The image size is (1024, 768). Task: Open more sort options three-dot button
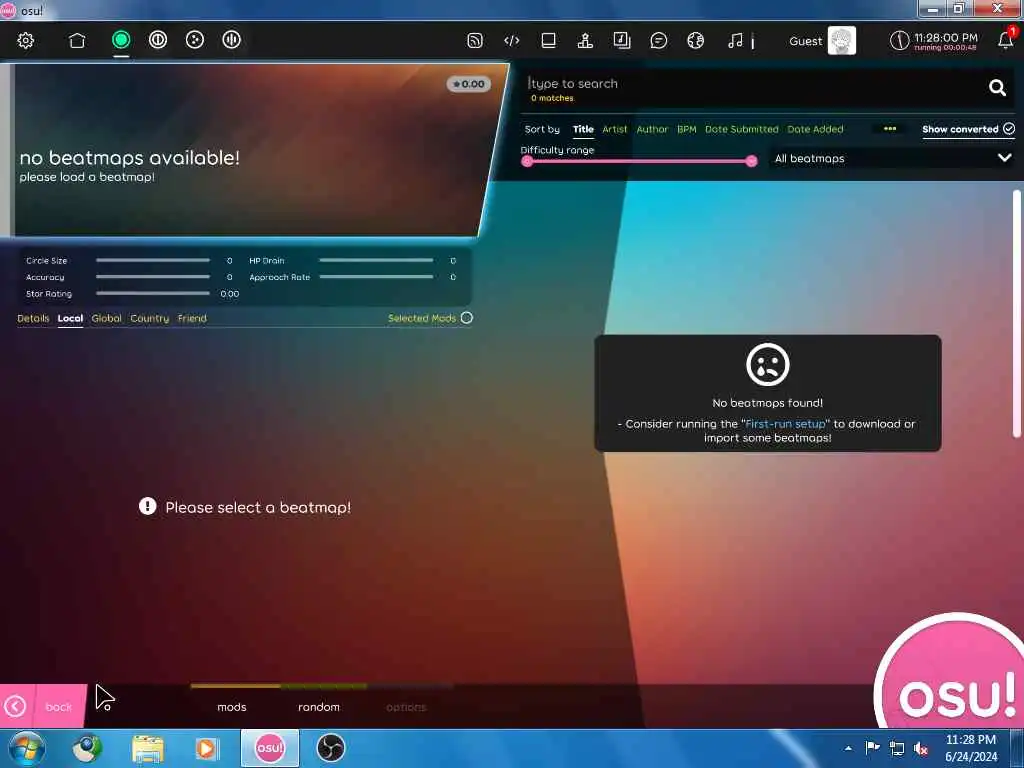[x=889, y=129]
